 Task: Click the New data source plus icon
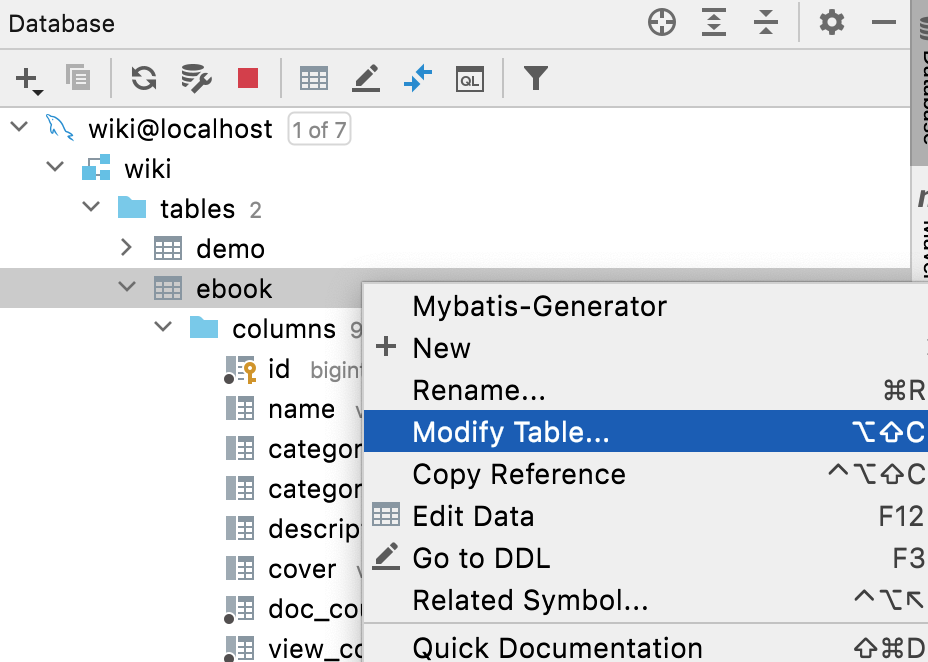(28, 79)
